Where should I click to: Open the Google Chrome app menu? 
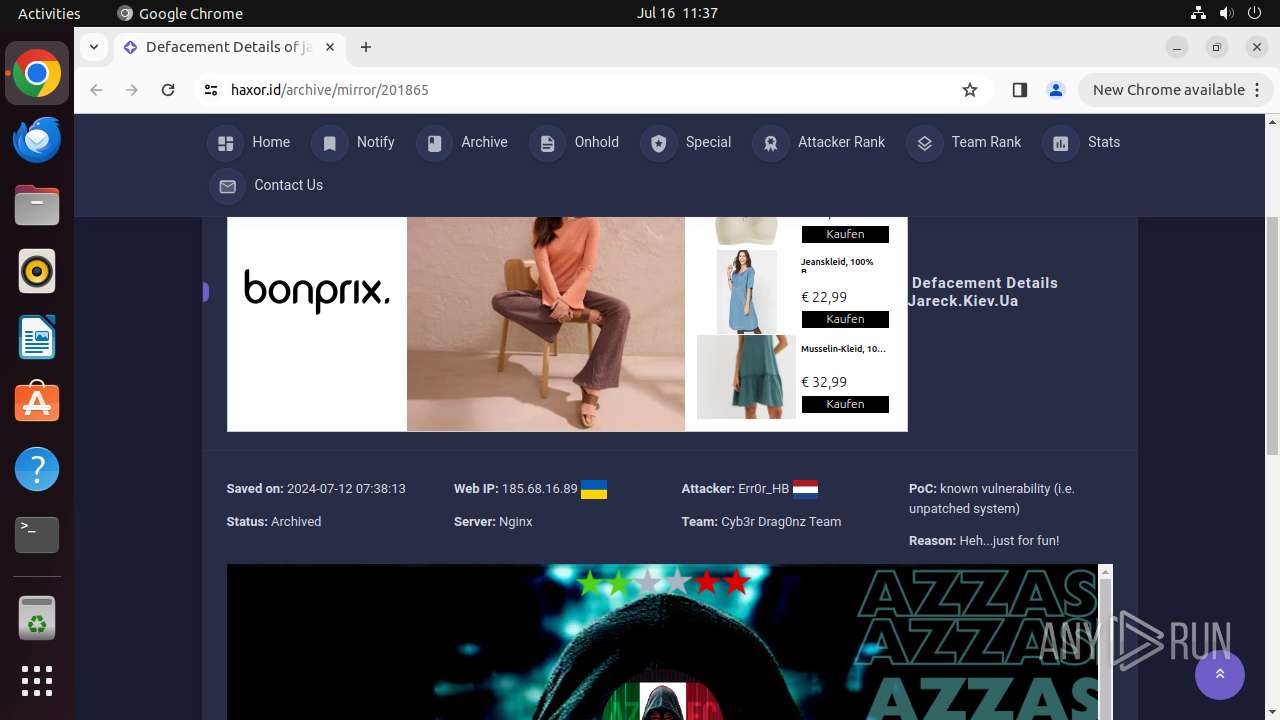pyautogui.click(x=180, y=13)
